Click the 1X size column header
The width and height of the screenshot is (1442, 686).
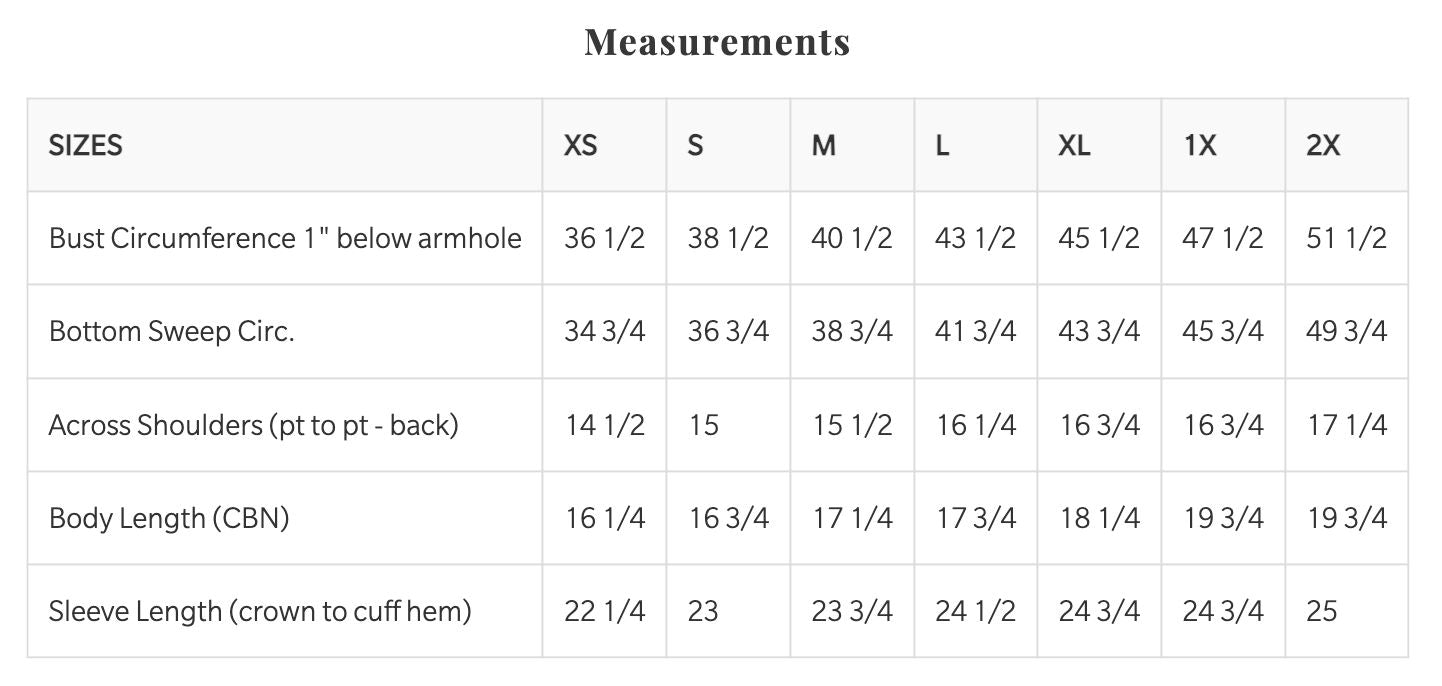[1199, 146]
